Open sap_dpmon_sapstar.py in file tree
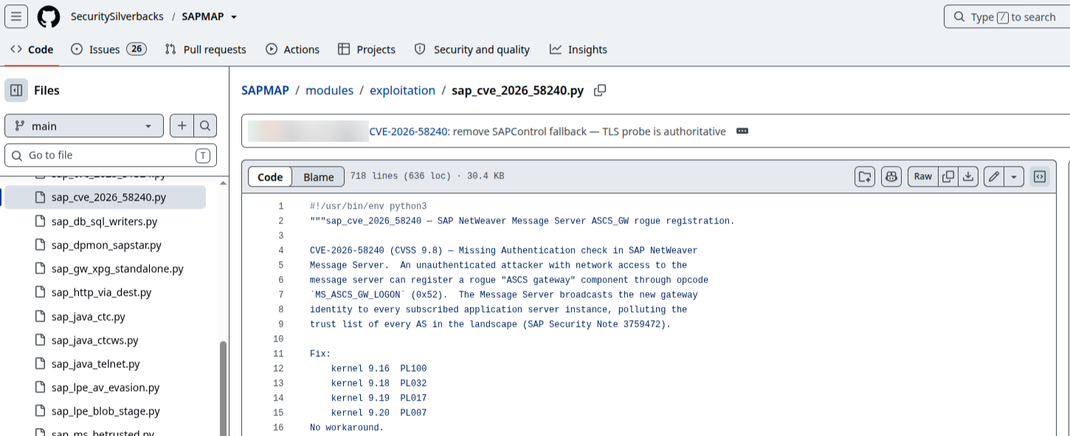 point(105,245)
